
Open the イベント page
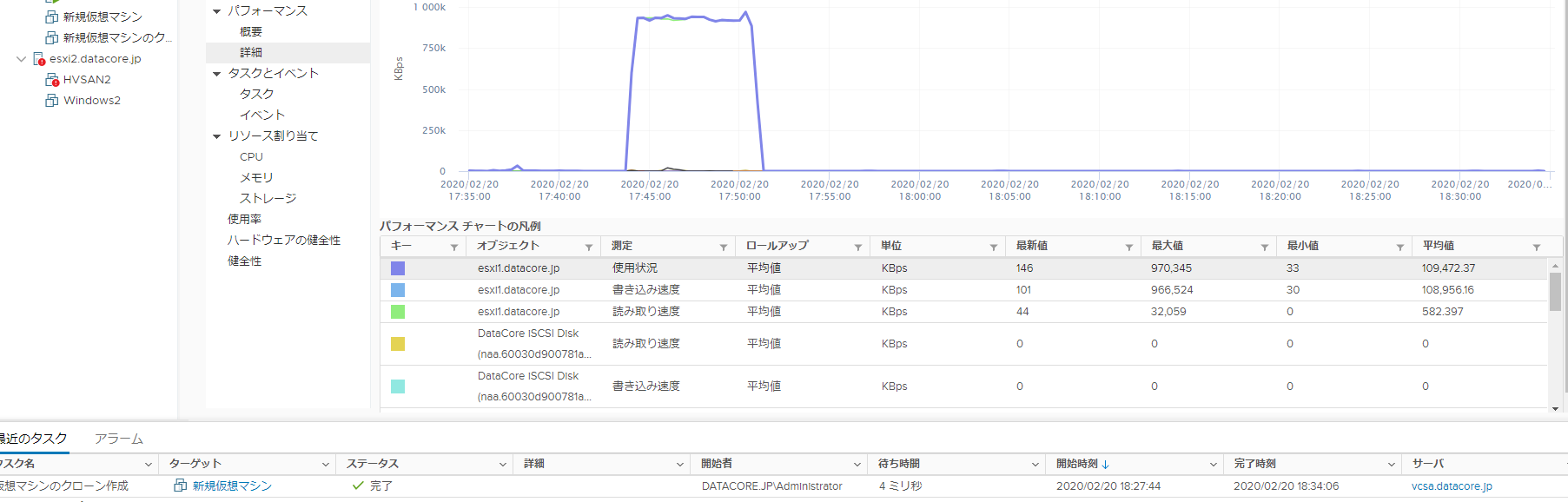(x=262, y=115)
